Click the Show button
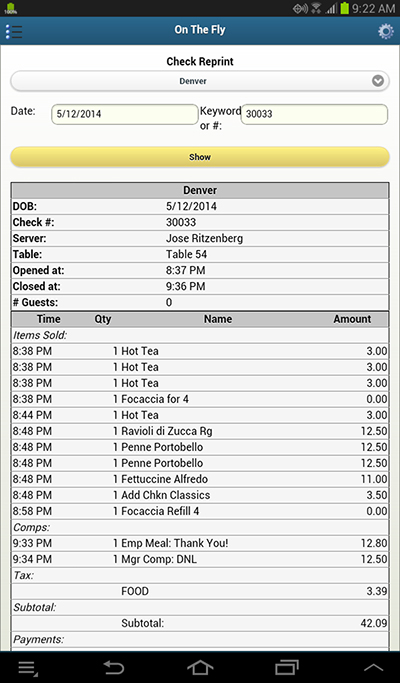This screenshot has height=683, width=400. [200, 157]
